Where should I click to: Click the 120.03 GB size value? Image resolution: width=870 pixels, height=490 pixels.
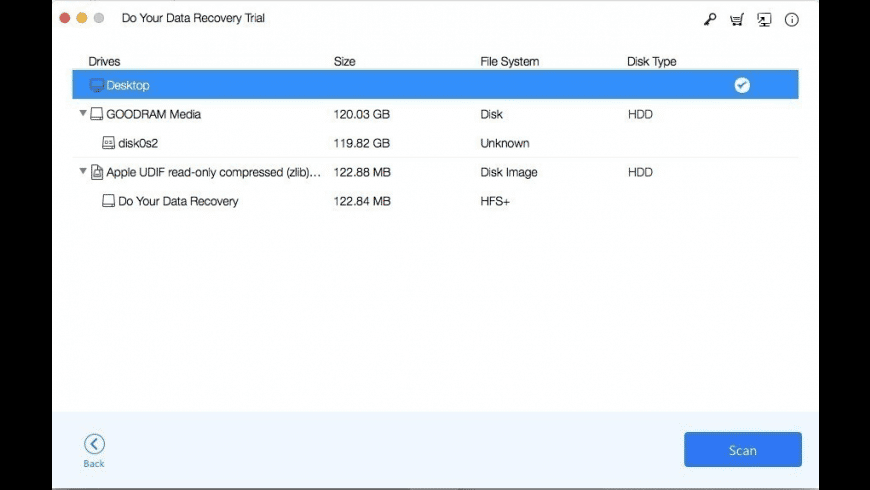(x=362, y=114)
